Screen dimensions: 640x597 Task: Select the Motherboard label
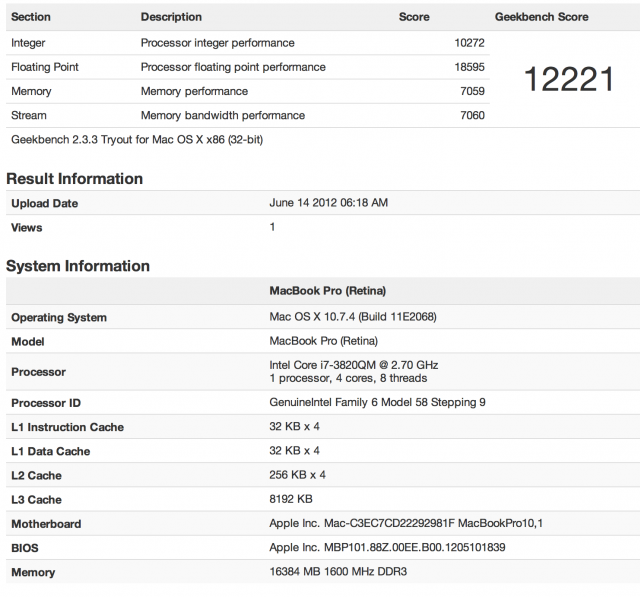(46, 524)
